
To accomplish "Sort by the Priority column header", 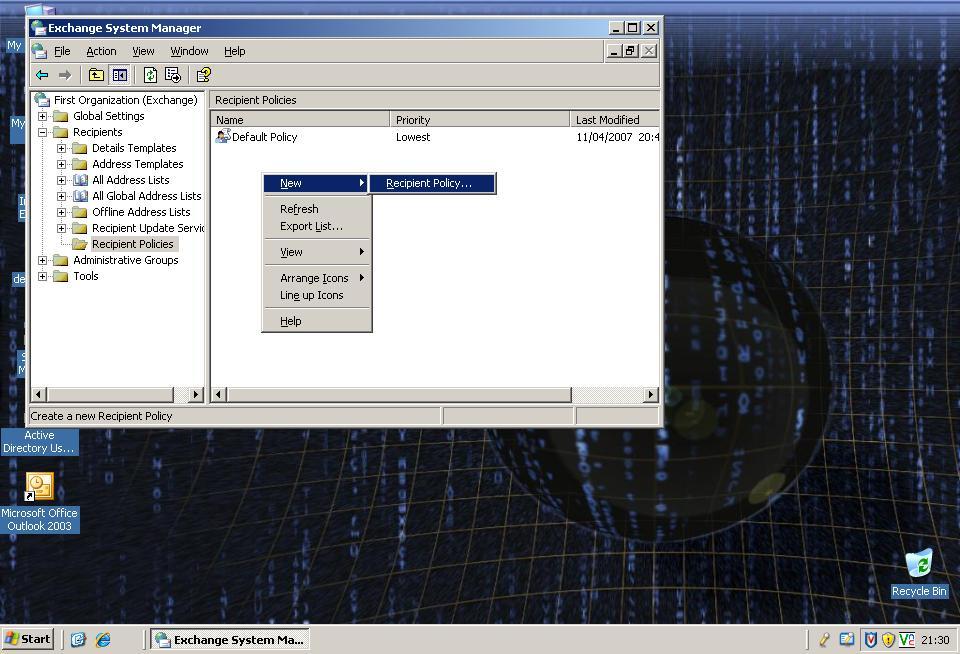I will coord(479,119).
